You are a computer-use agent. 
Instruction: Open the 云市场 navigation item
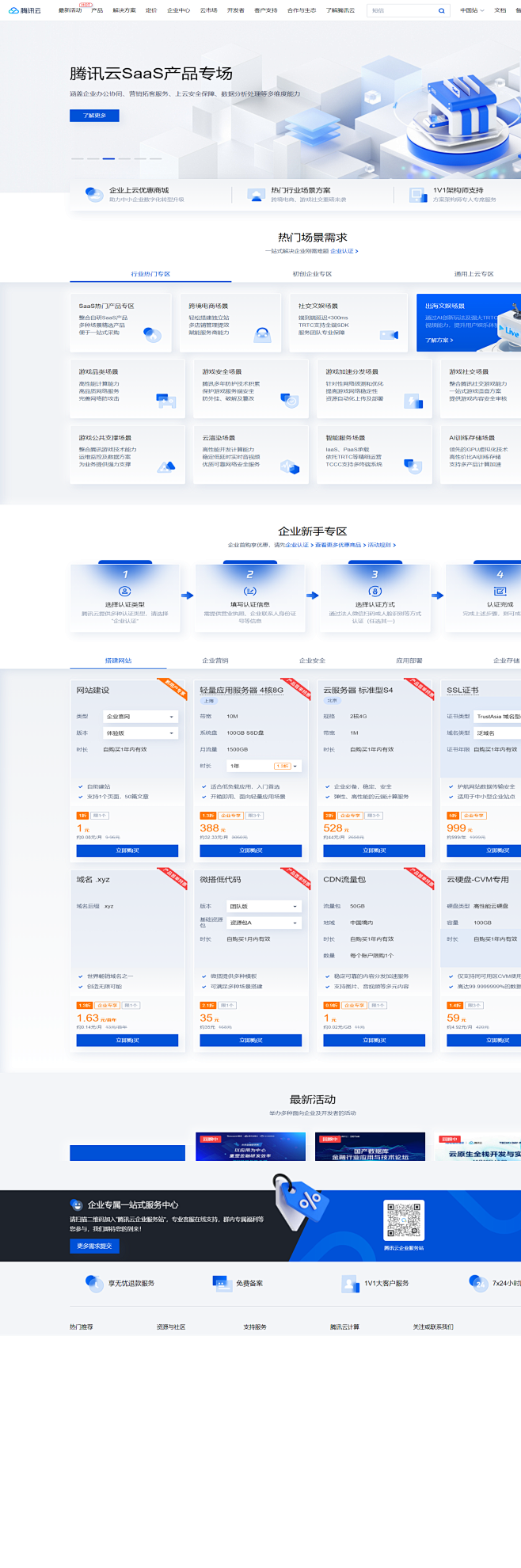click(208, 11)
